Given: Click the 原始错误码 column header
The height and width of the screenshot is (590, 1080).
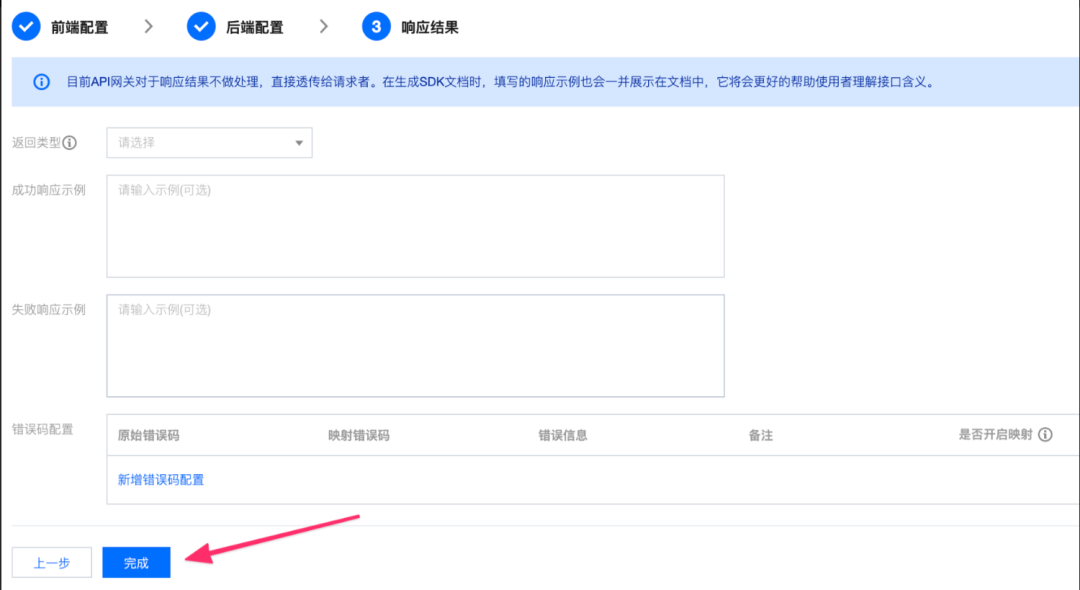Looking at the screenshot, I should 148,435.
